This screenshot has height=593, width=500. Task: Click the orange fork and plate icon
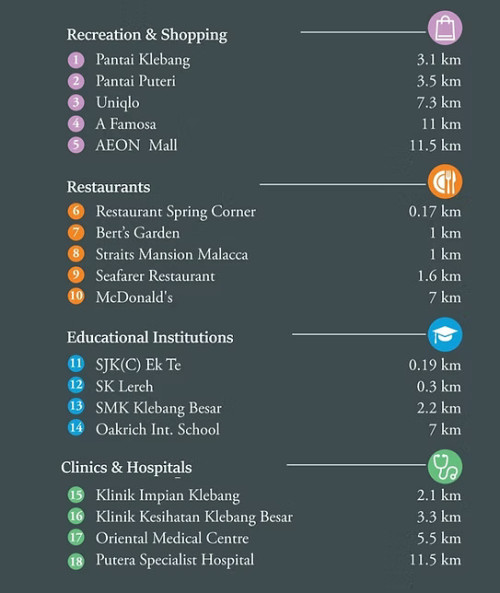click(445, 182)
